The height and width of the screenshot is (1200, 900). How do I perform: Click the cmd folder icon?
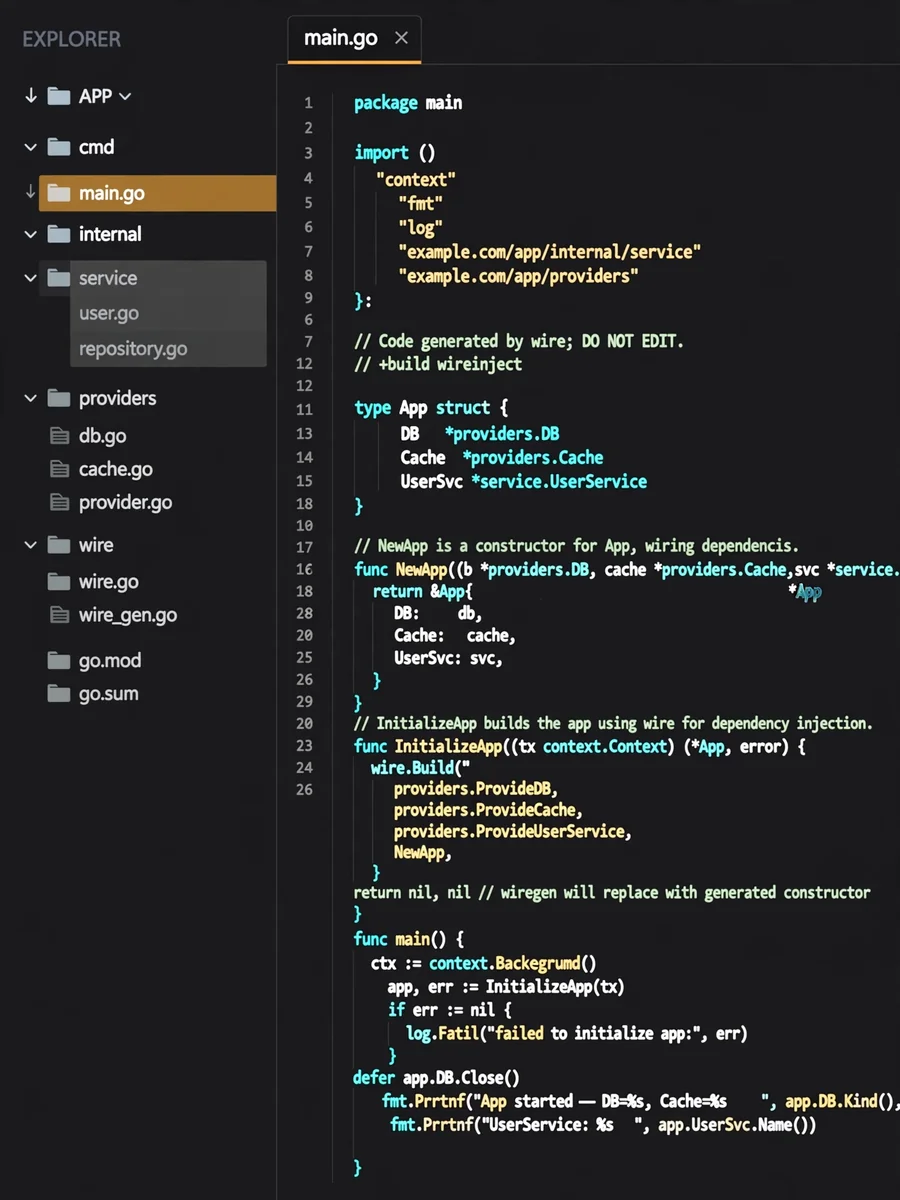(x=59, y=147)
